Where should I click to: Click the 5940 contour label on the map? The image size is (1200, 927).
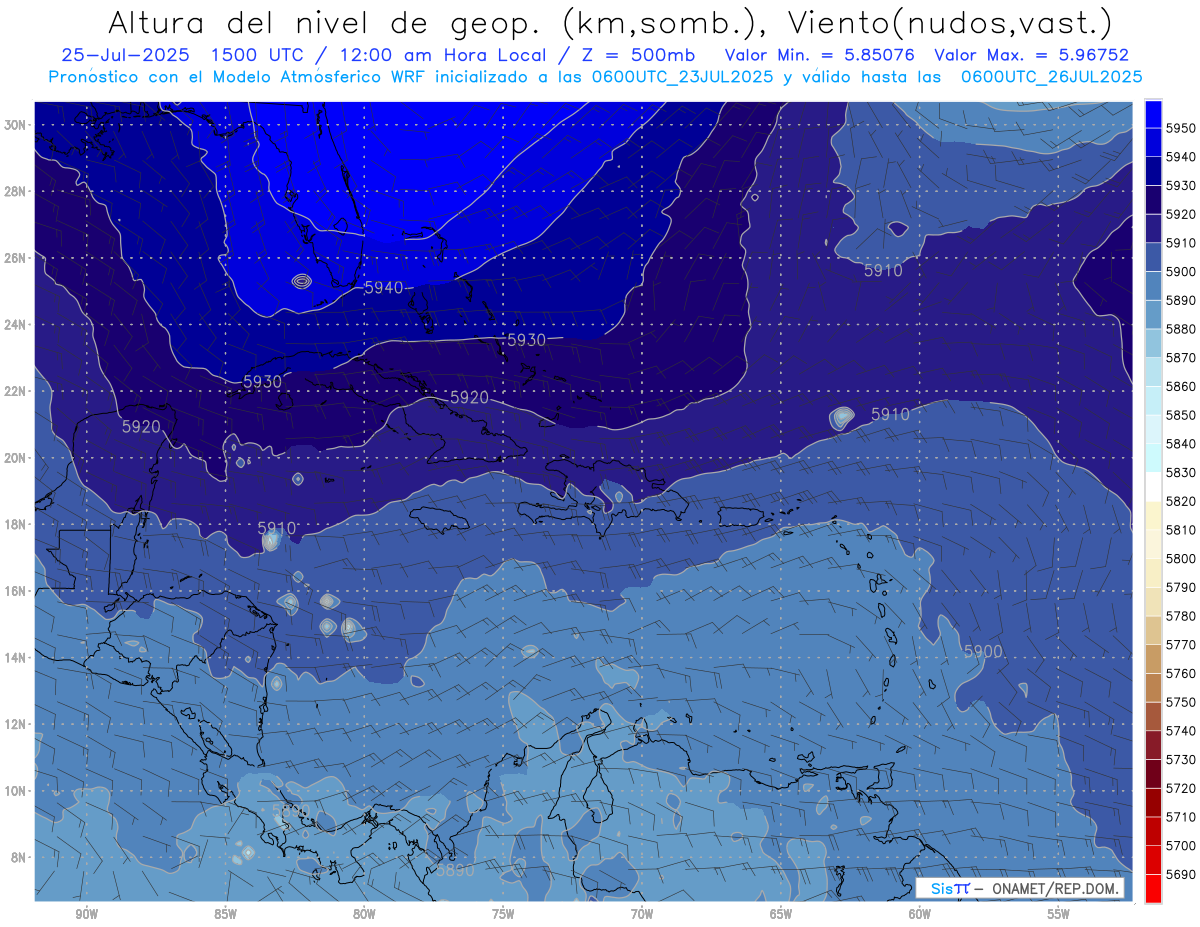coord(384,288)
